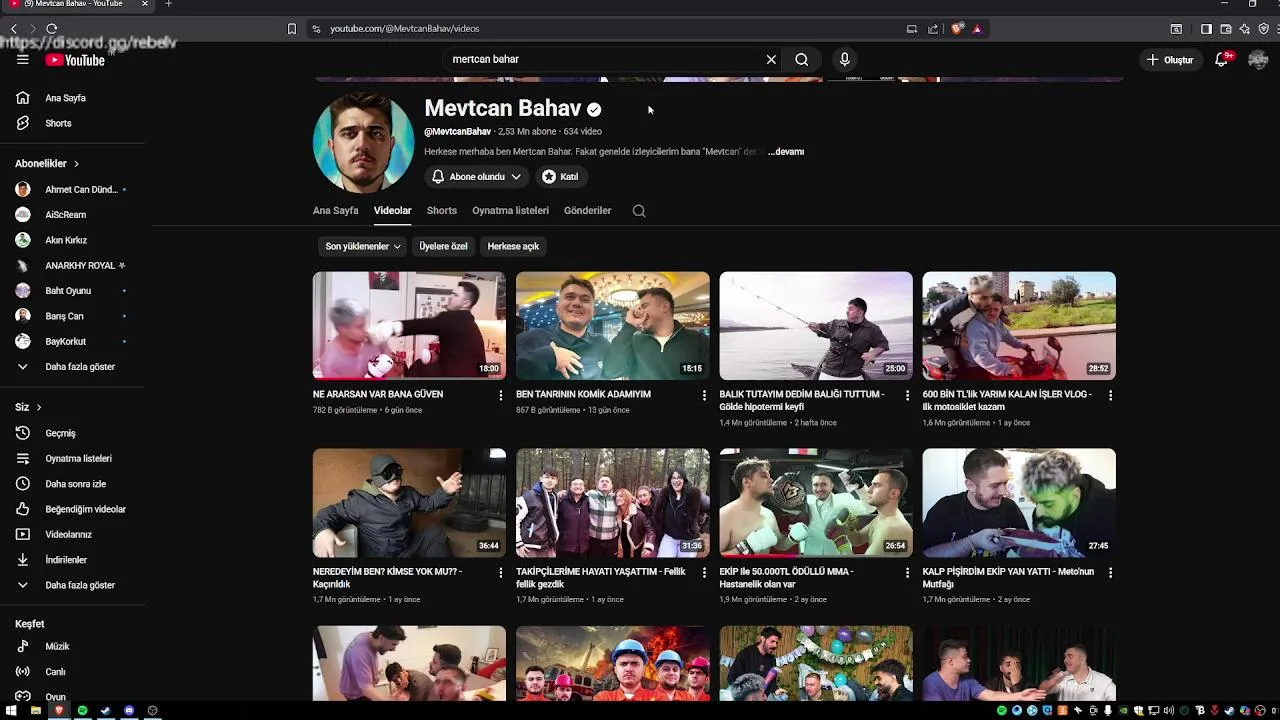Expand the Abone olundu subscription dropdown
Viewport: 1280px width, 720px height.
pos(477,177)
